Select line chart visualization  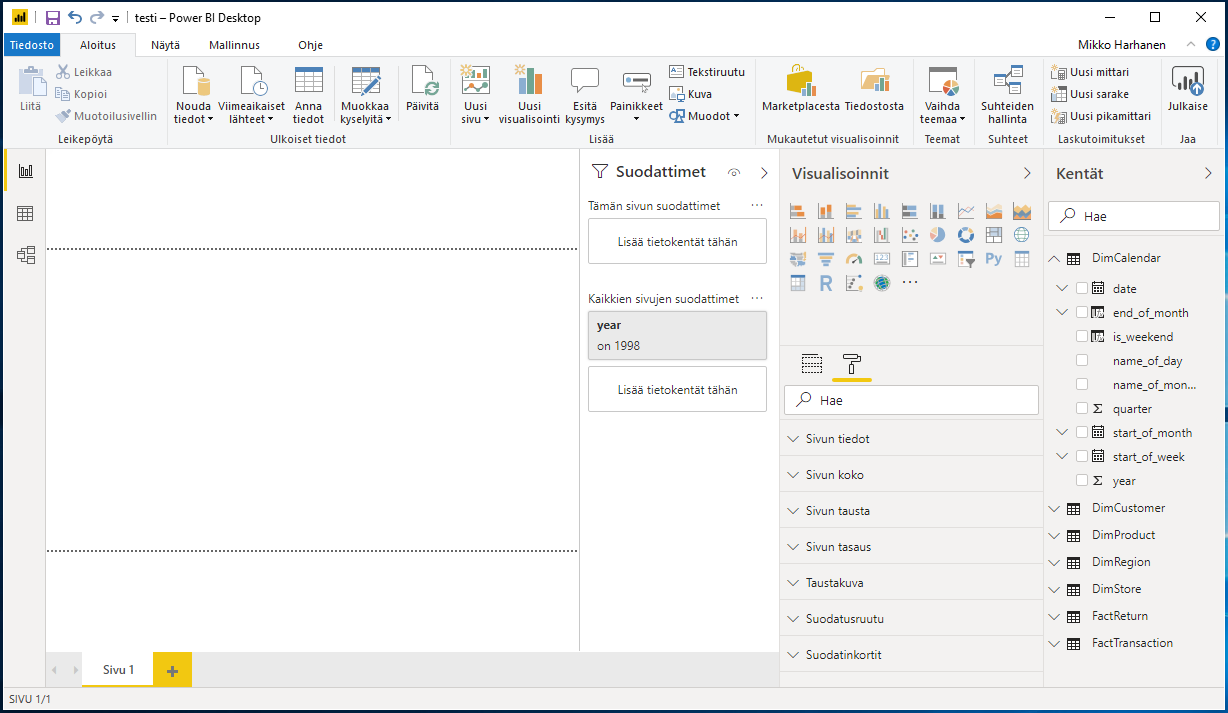tap(966, 211)
